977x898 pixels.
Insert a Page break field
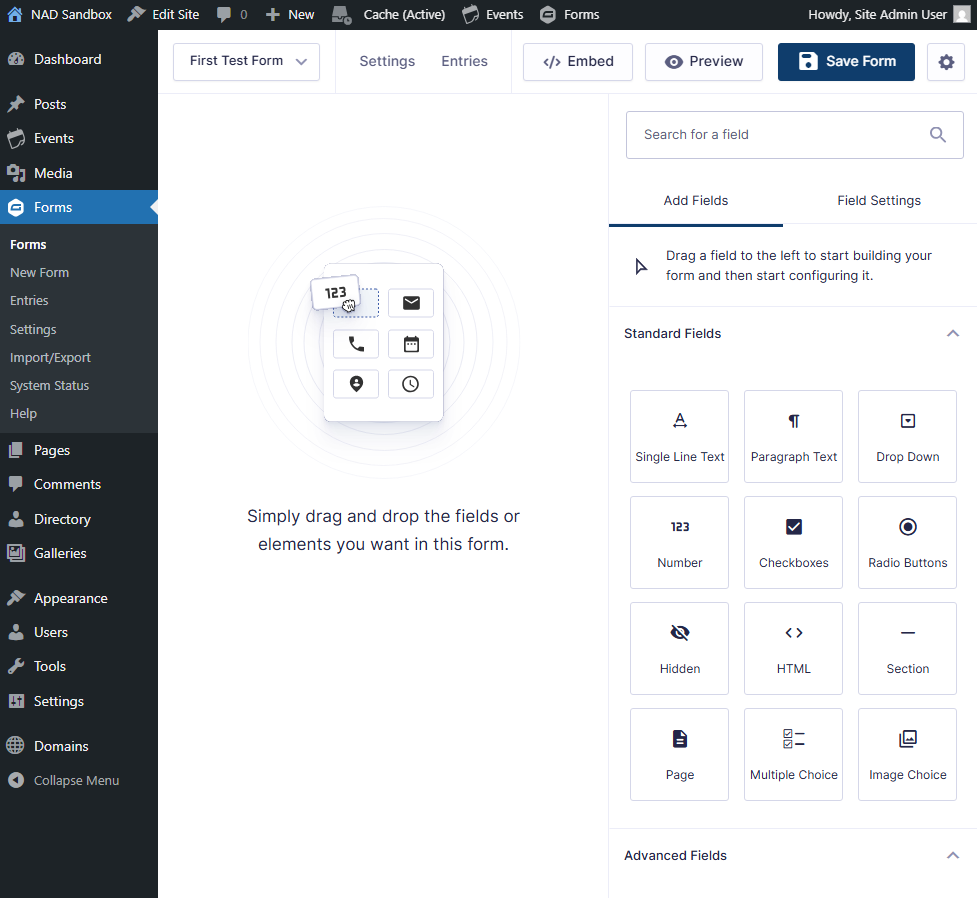[680, 755]
